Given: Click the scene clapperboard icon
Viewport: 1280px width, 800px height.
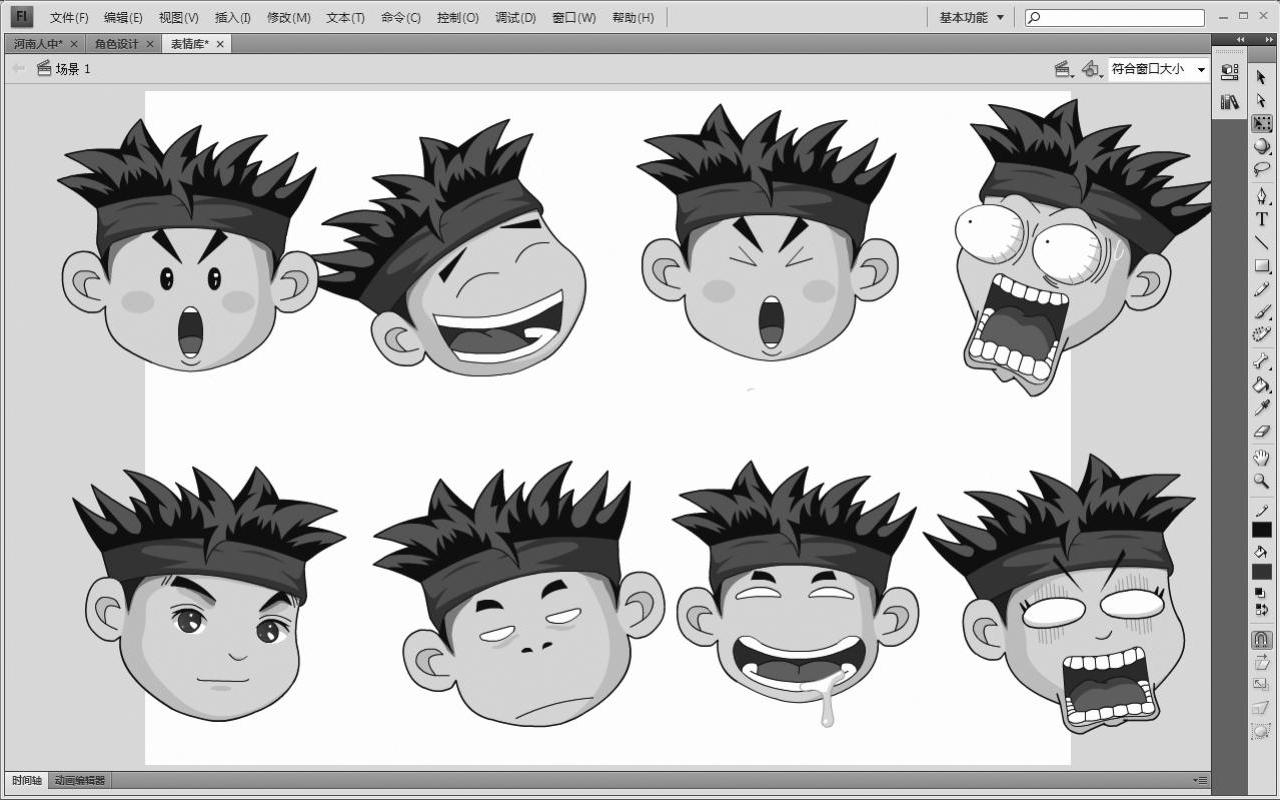Looking at the screenshot, I should coord(43,68).
